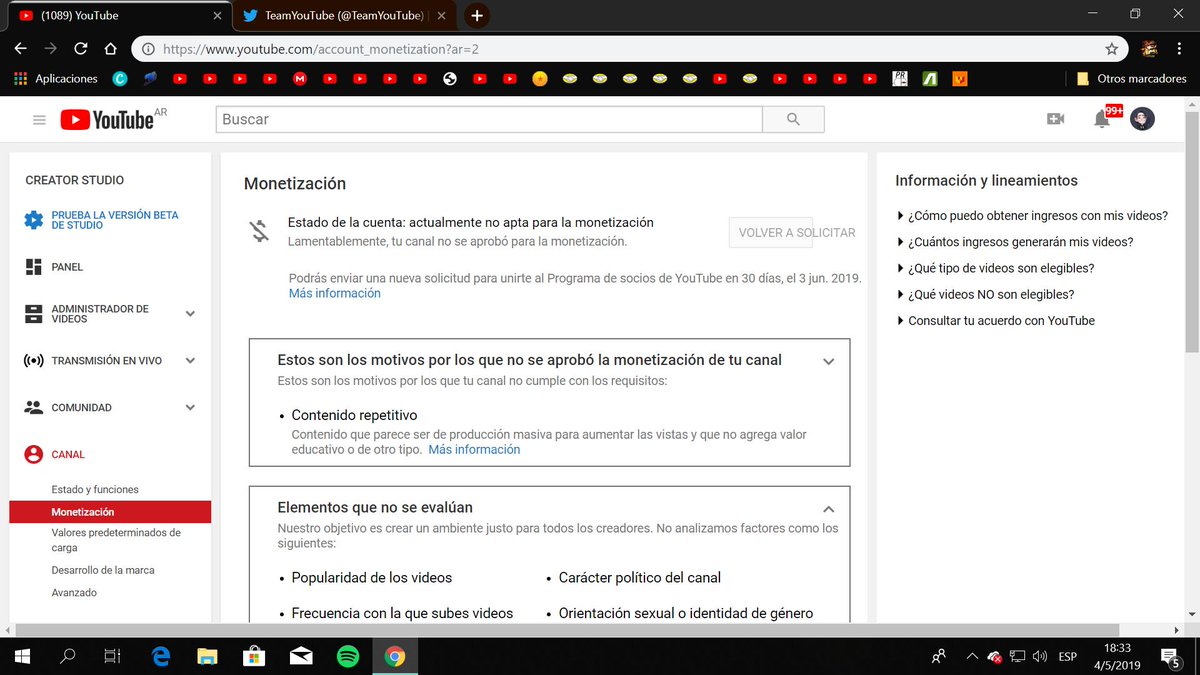Open the account avatar menu
This screenshot has width=1200, height=675.
[1142, 119]
